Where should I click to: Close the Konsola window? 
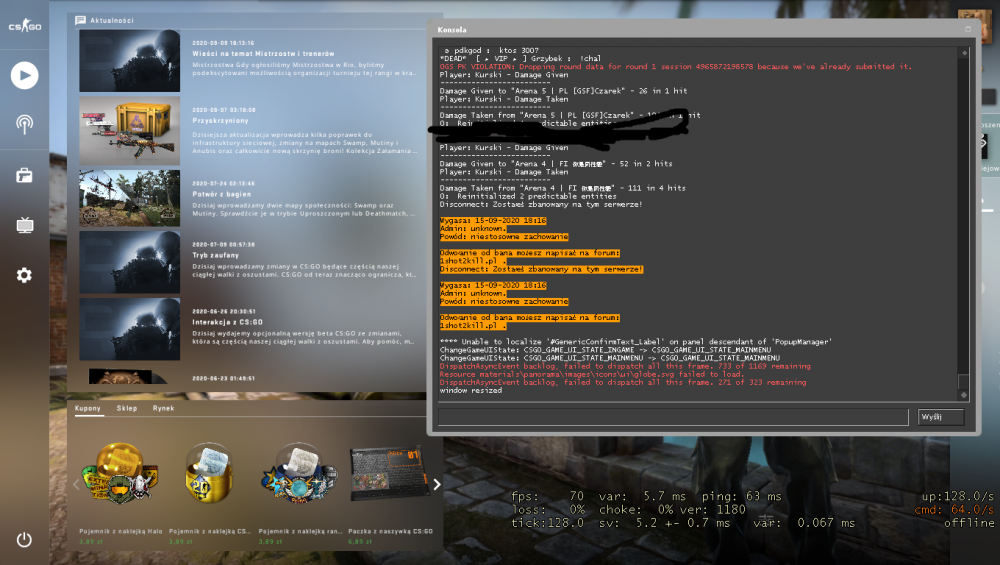967,29
